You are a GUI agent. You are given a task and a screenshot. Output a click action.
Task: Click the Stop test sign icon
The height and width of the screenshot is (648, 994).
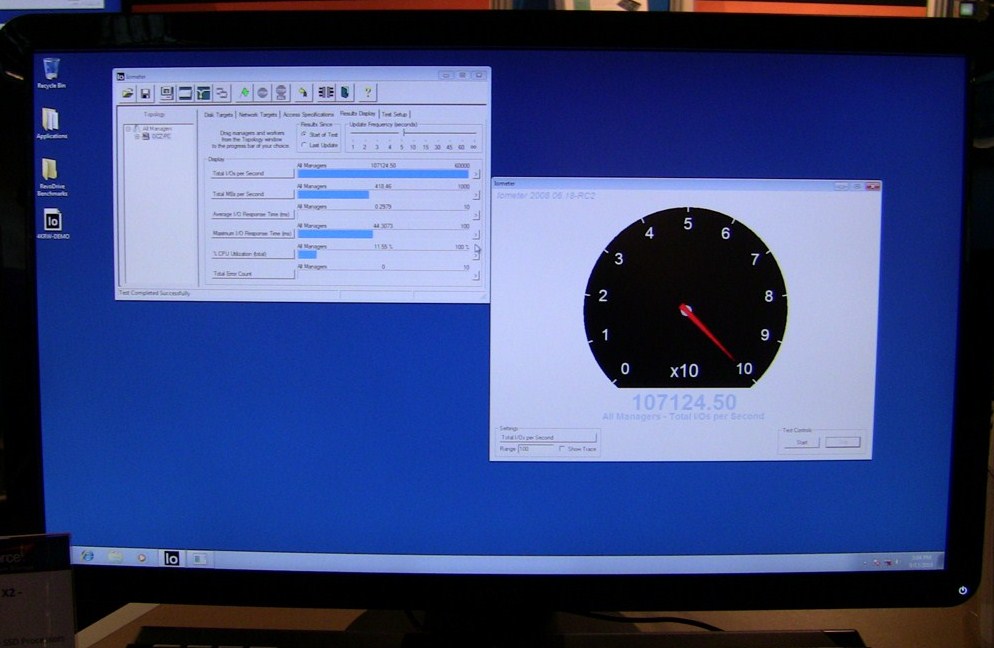click(262, 93)
